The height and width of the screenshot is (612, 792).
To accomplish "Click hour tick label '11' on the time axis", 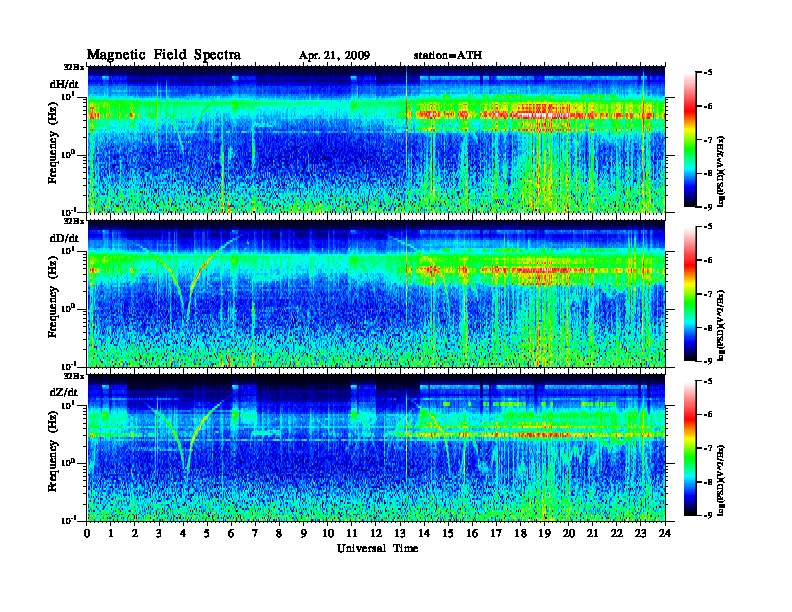I will tap(352, 534).
